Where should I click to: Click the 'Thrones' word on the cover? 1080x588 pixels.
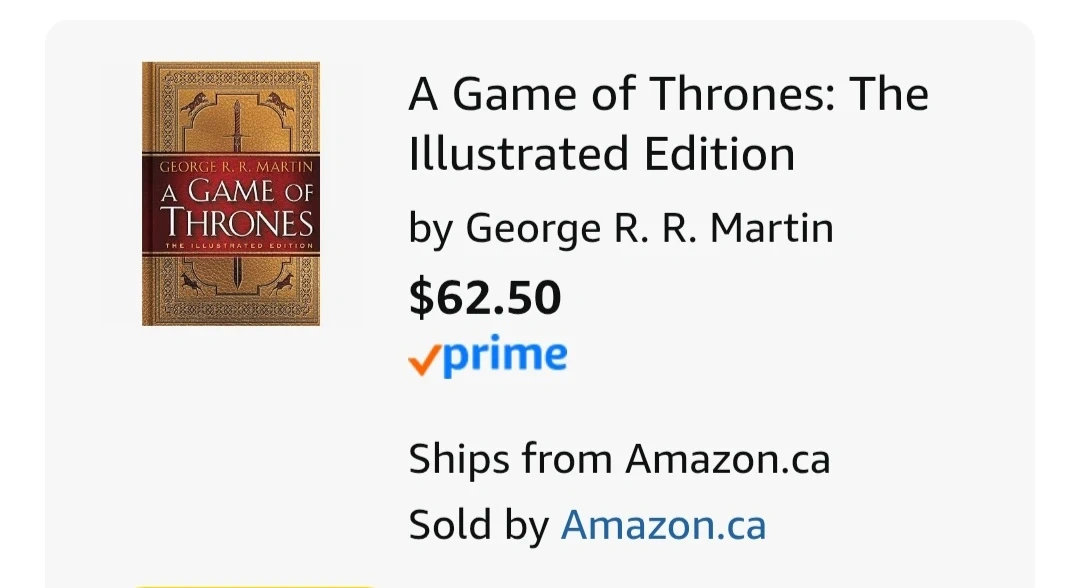(237, 221)
